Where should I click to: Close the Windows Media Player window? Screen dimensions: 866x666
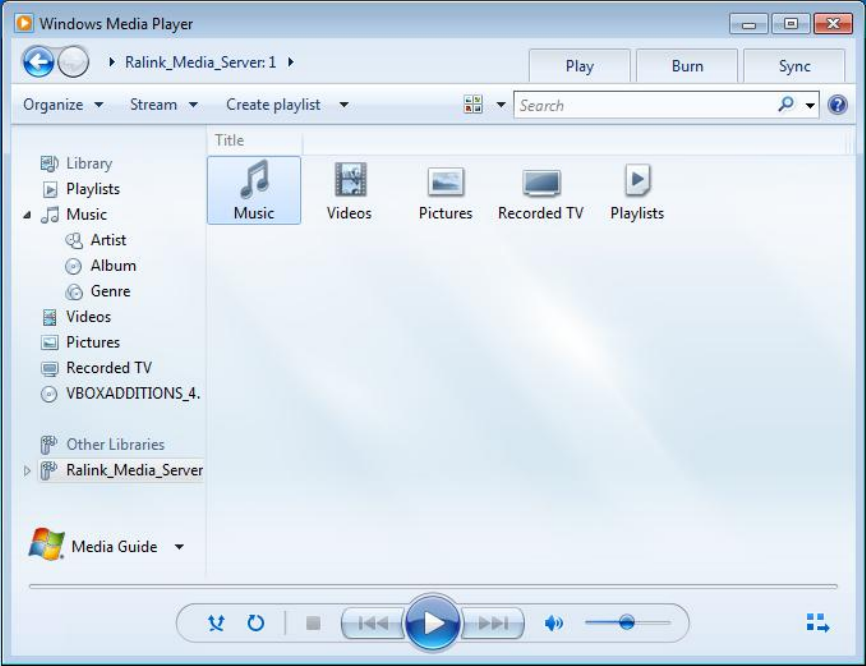[x=833, y=24]
